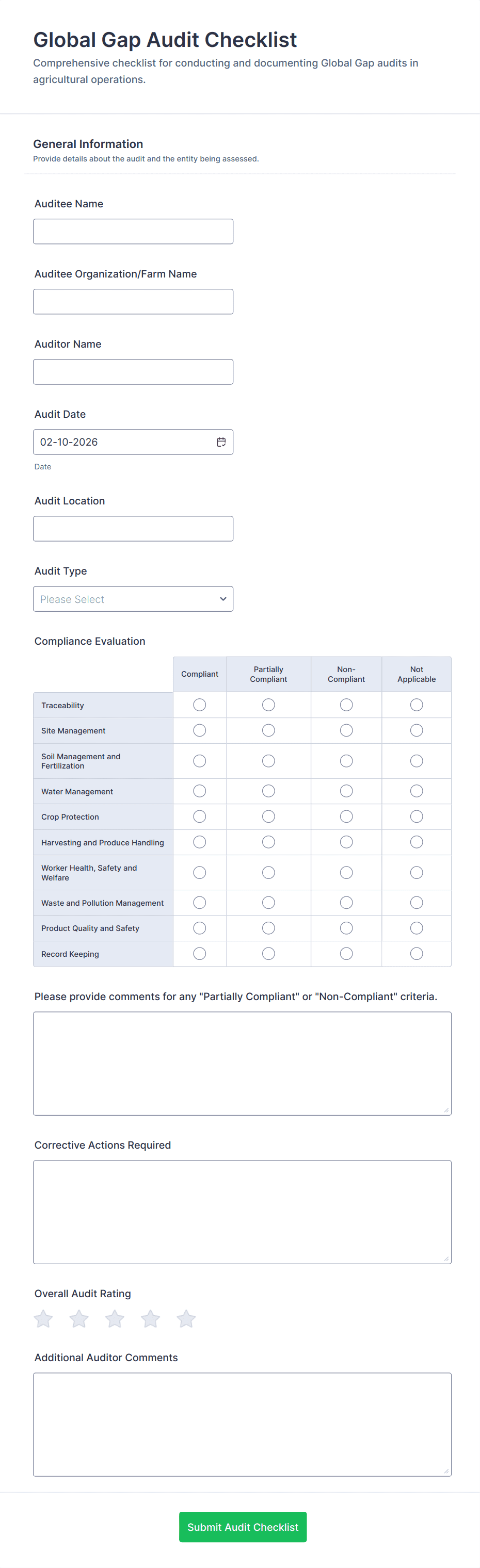The width and height of the screenshot is (480, 1568).
Task: Set Water Management to Non-Compliant
Action: coord(346,791)
